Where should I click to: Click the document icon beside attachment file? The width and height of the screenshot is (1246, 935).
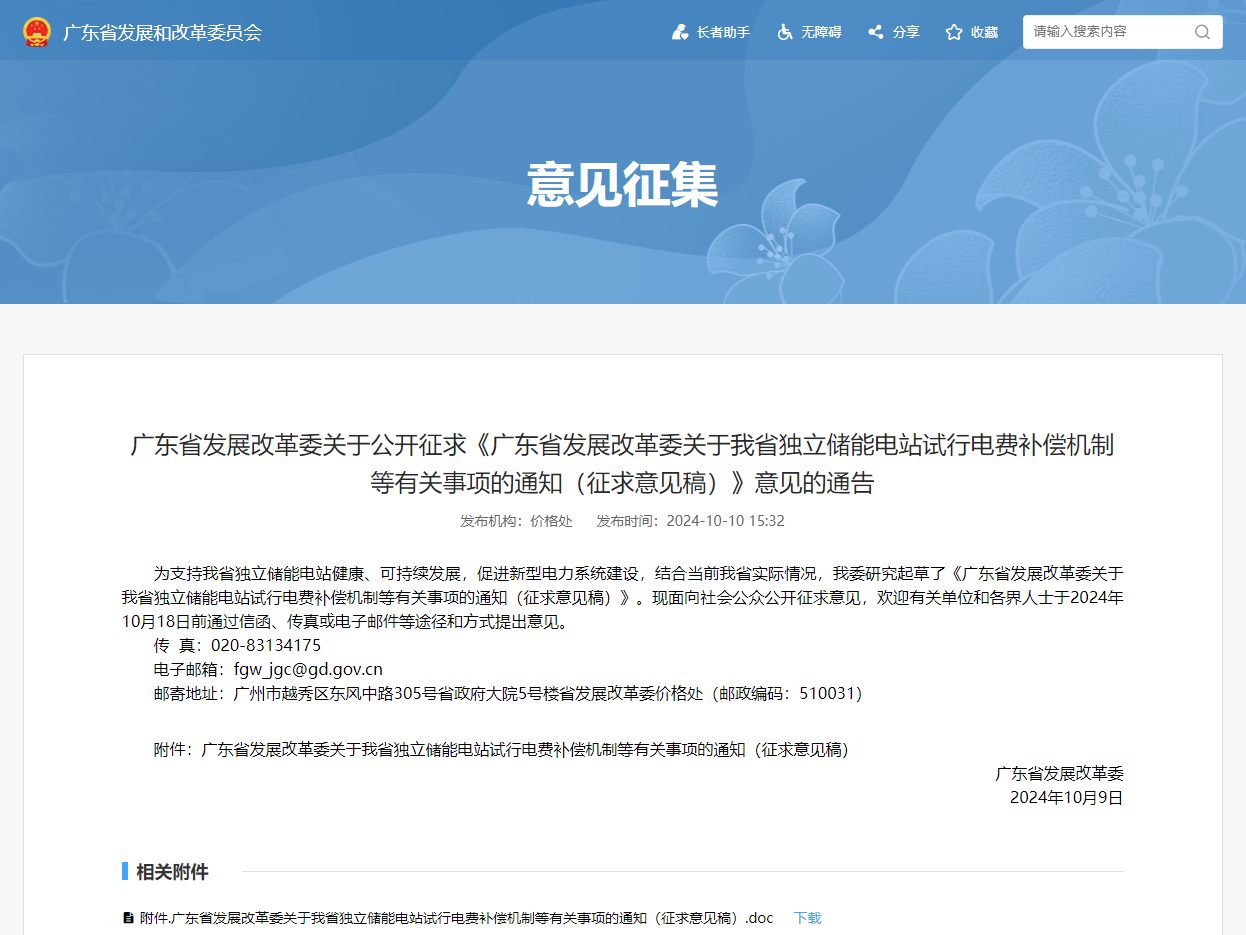click(128, 917)
